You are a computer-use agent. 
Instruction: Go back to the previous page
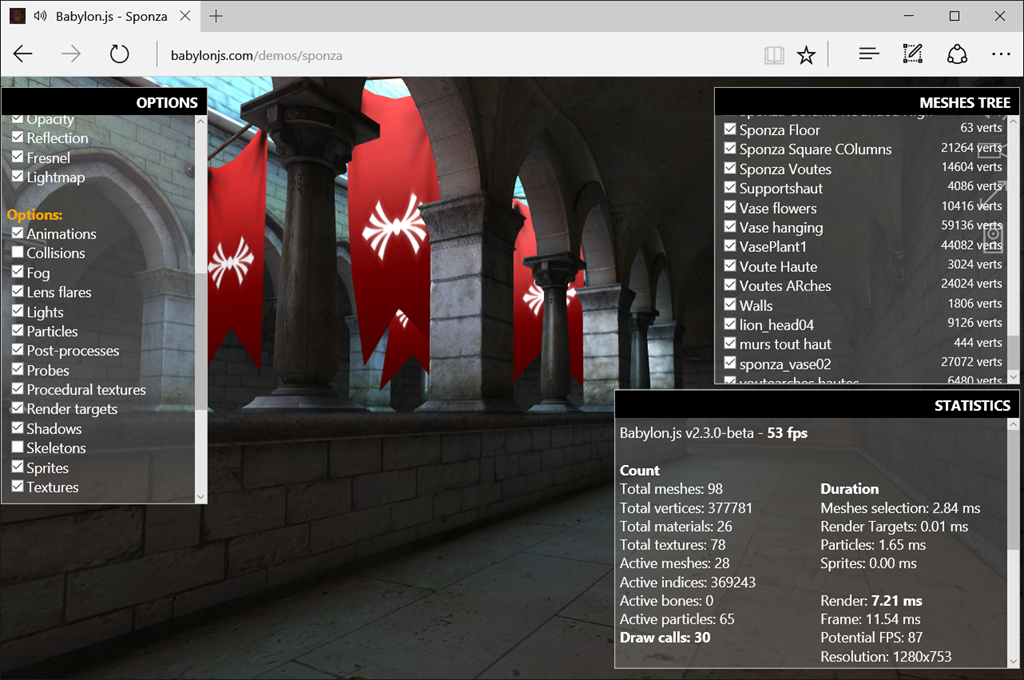pyautogui.click(x=23, y=54)
